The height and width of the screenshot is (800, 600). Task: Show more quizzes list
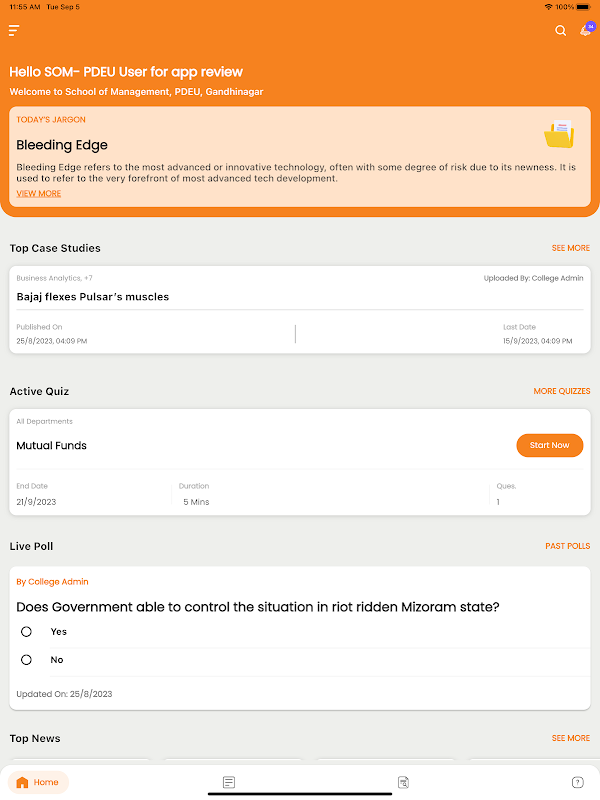[x=561, y=391]
